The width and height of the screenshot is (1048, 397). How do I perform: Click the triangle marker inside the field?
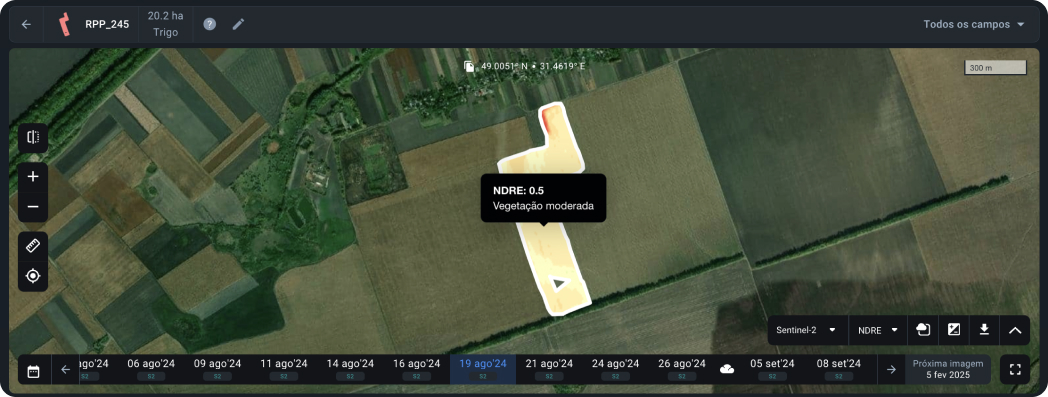[x=559, y=283]
